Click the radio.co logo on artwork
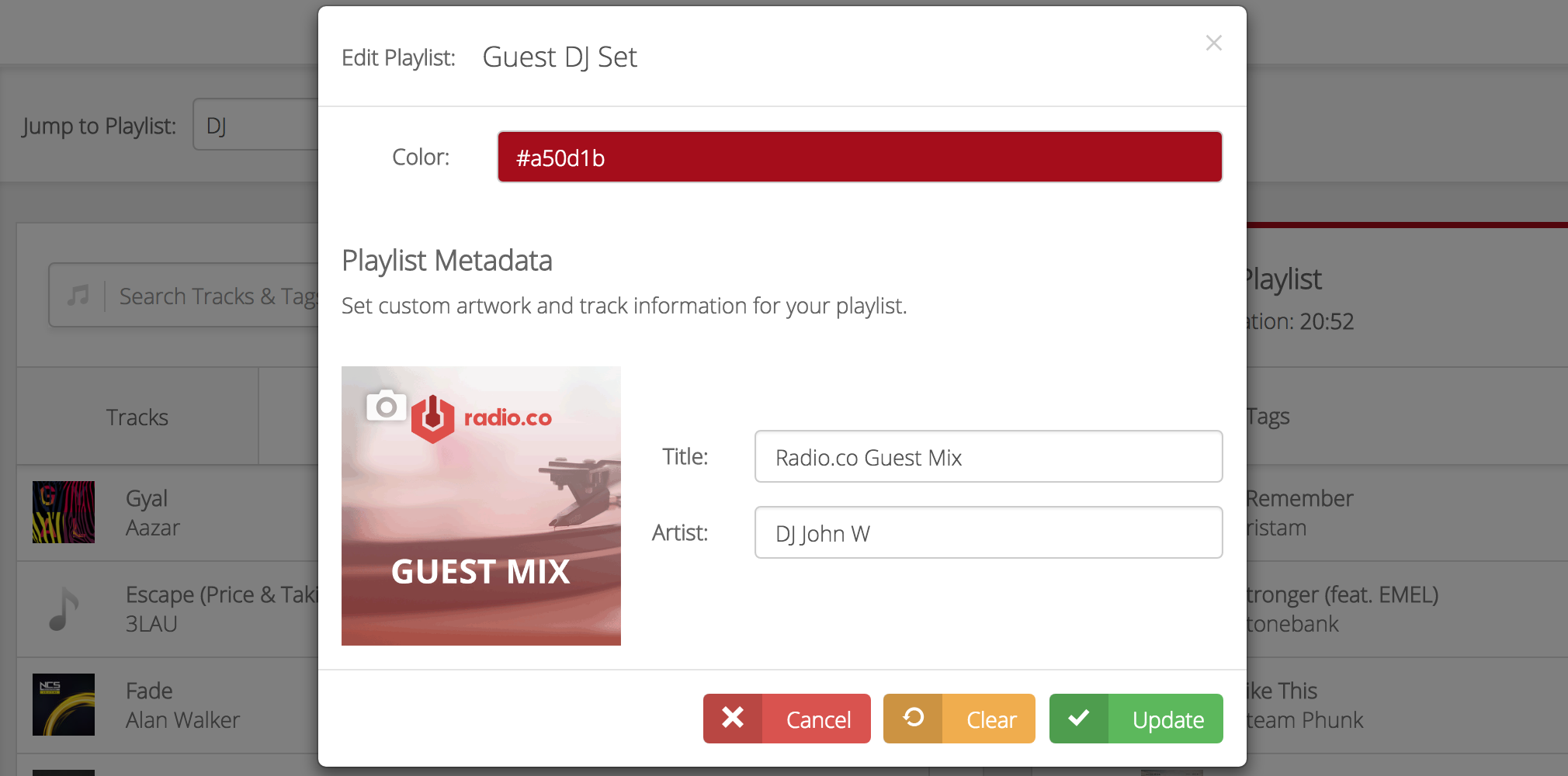The height and width of the screenshot is (776, 1568). click(481, 418)
